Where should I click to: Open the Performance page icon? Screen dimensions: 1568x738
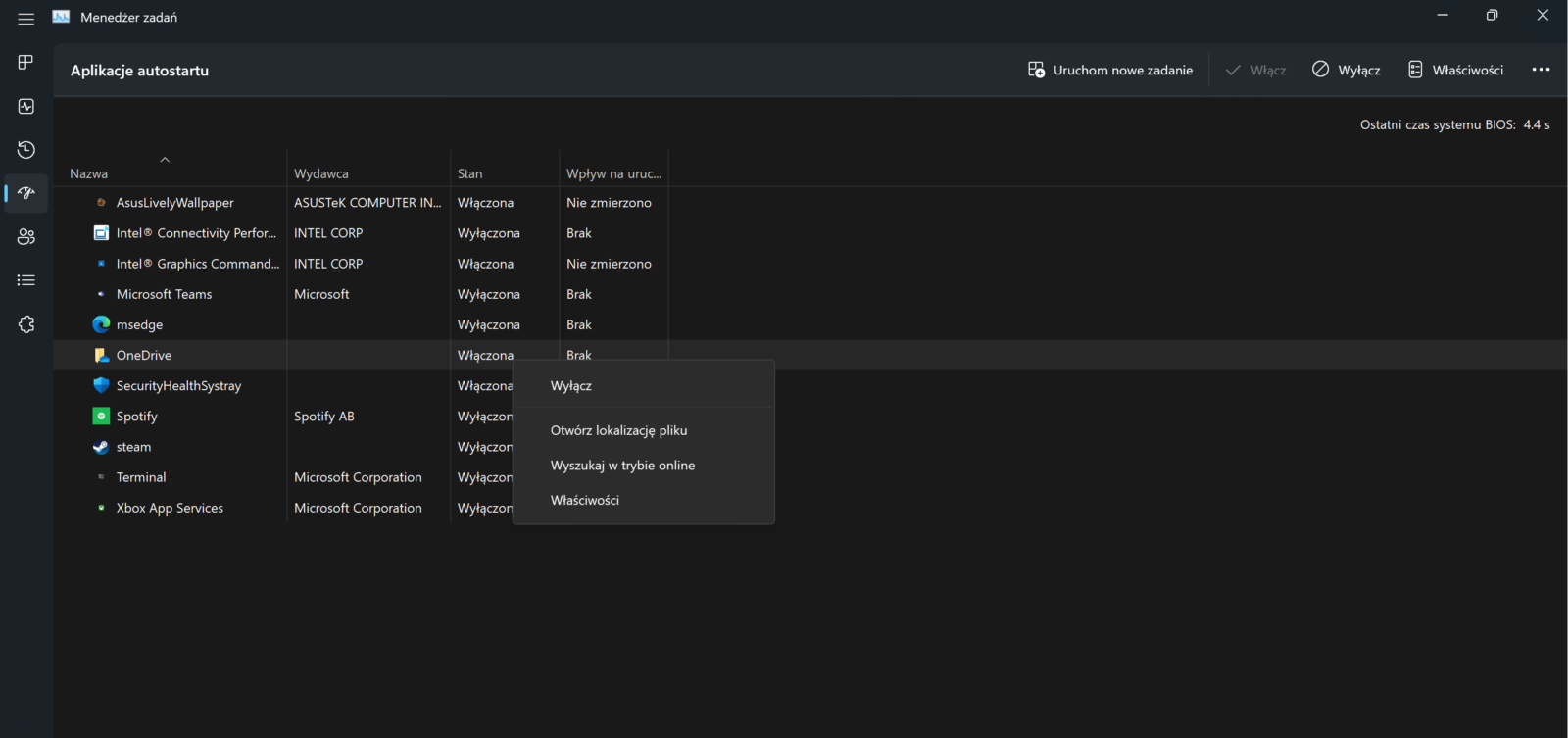coord(26,106)
